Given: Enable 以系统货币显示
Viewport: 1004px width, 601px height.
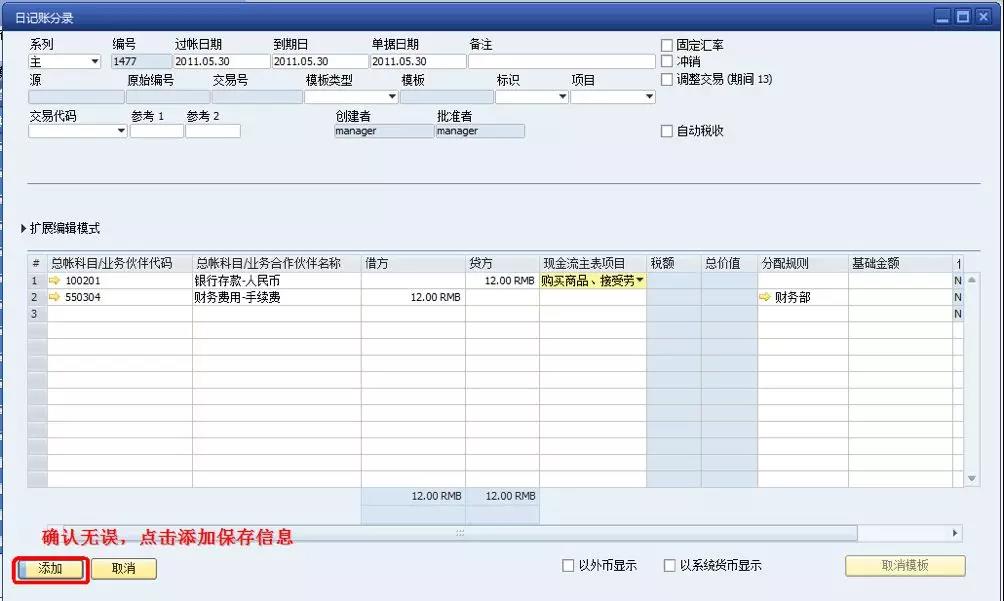Looking at the screenshot, I should [670, 564].
